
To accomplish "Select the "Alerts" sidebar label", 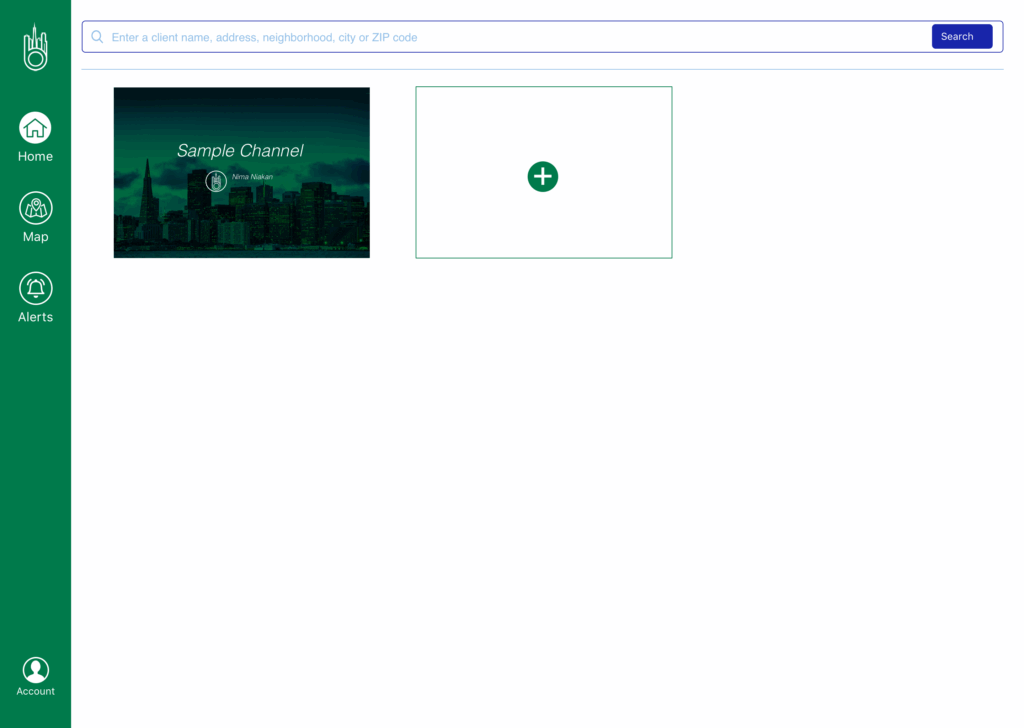I will point(35,317).
